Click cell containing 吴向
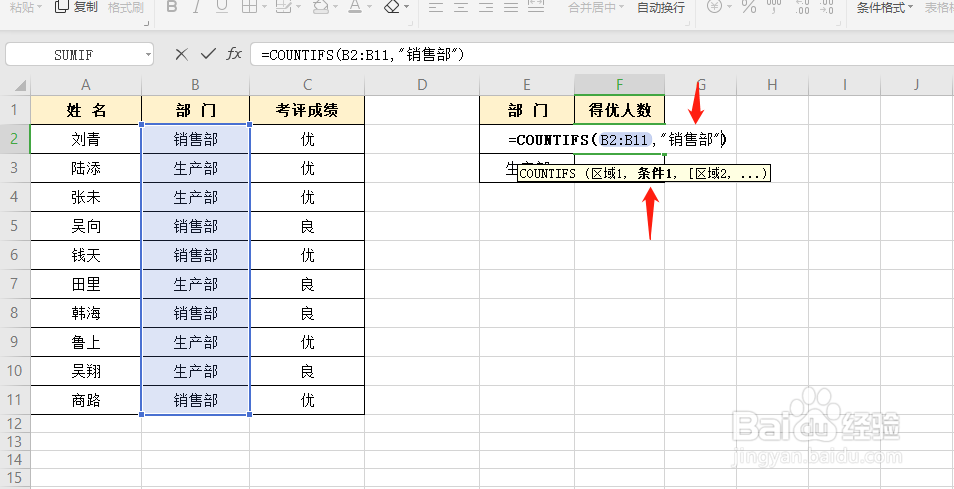Screen dimensions: 954x489 click(86, 226)
